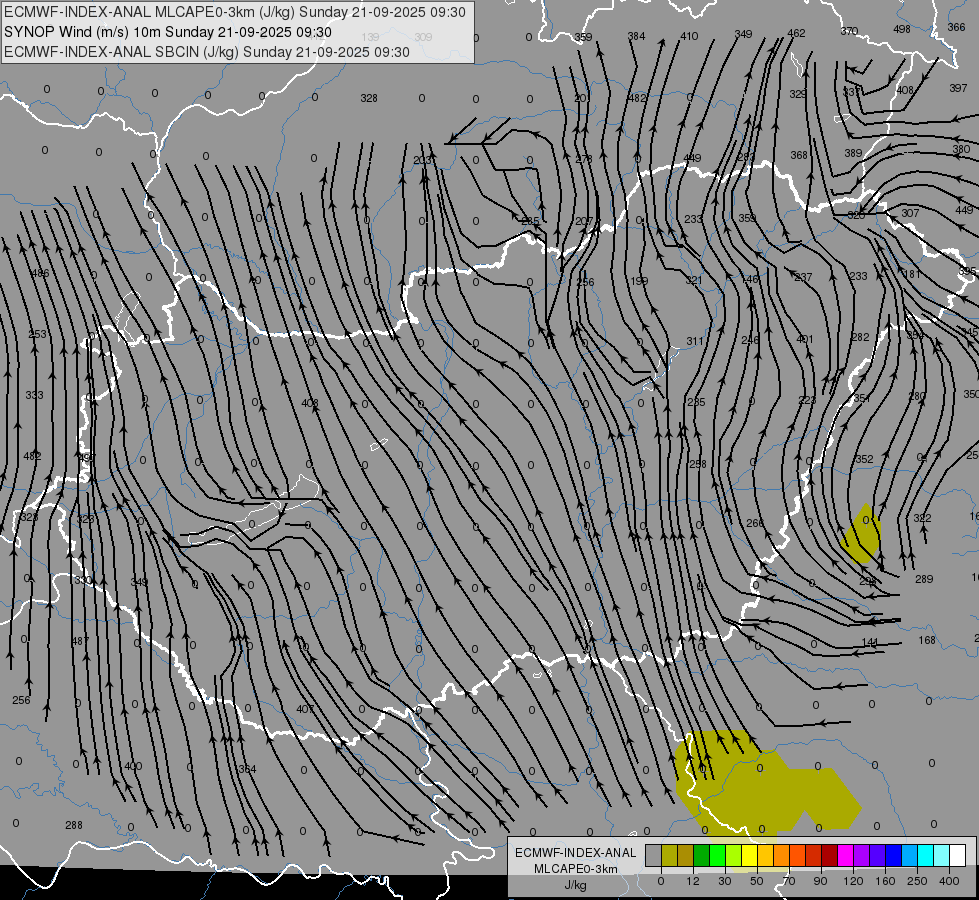Click the legend tick label '120'

[x=853, y=881]
